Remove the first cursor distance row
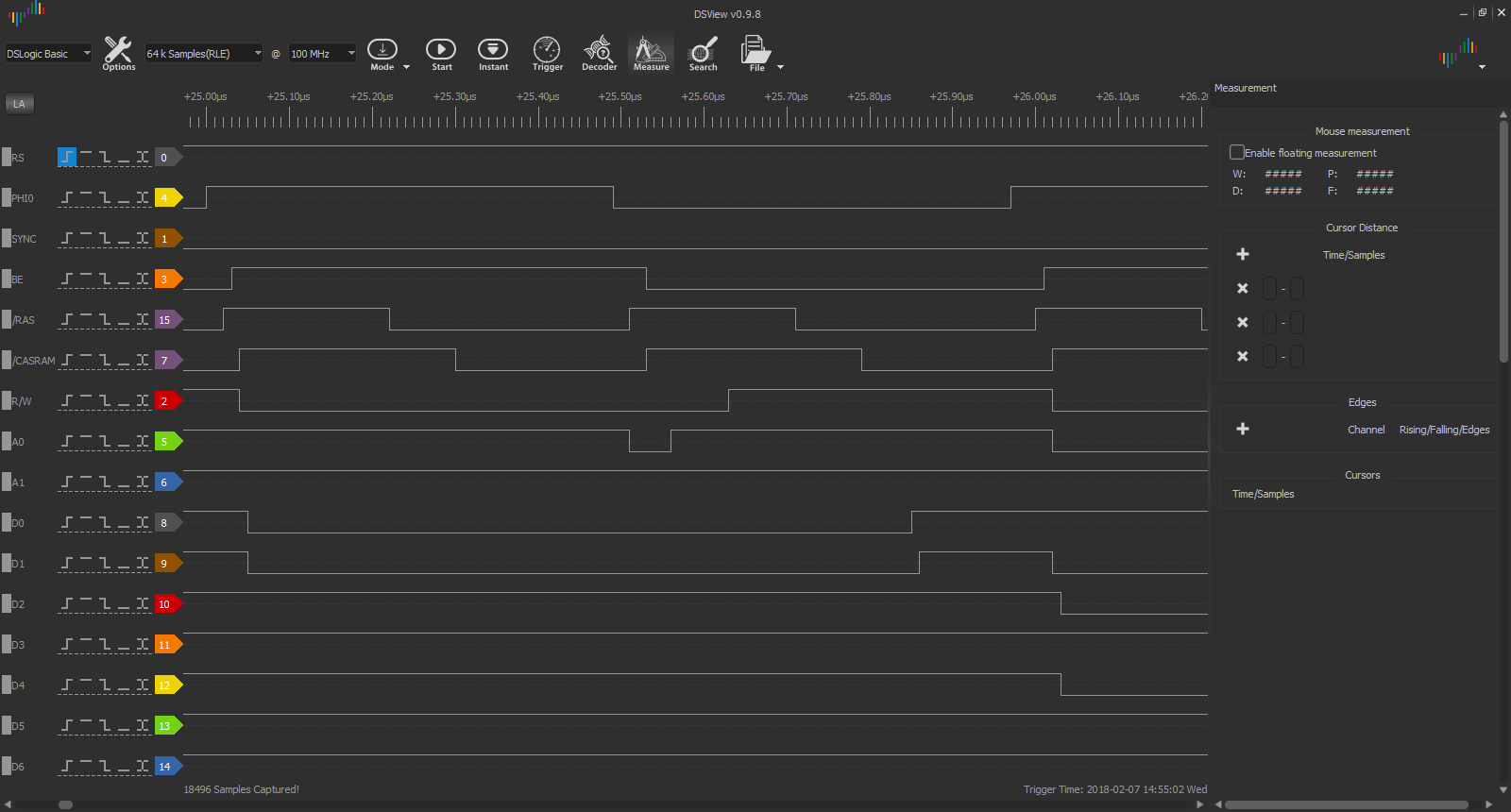The width and height of the screenshot is (1511, 812). (1243, 289)
